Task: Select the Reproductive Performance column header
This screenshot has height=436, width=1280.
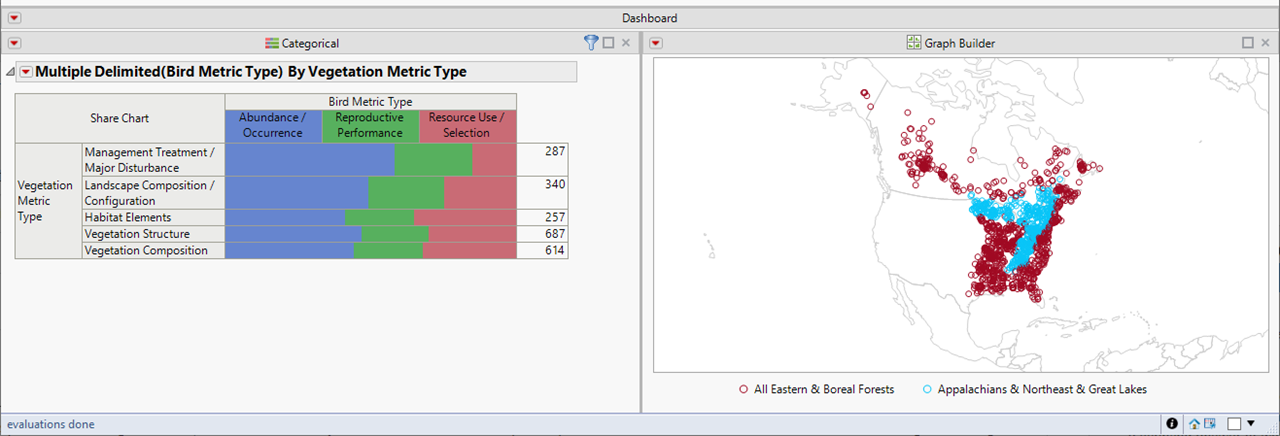Action: point(369,125)
